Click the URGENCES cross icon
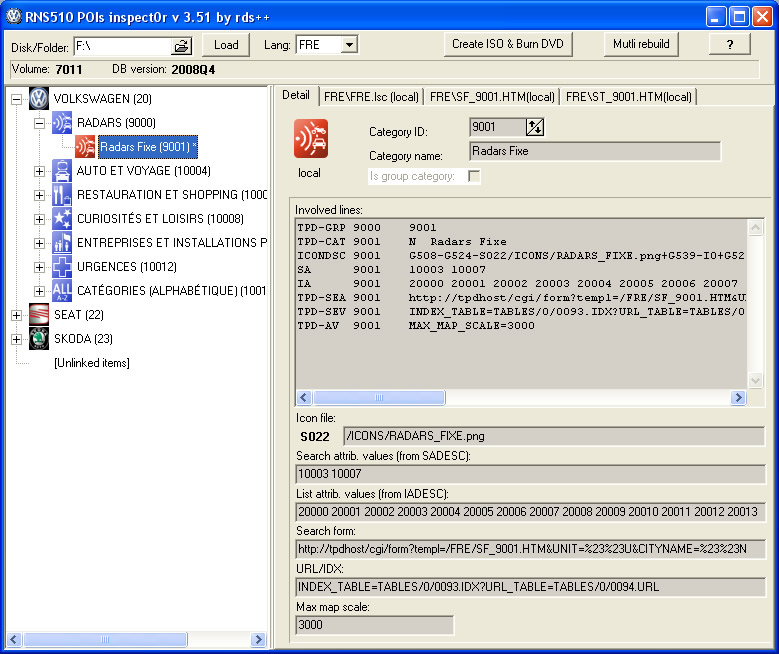 (x=62, y=267)
